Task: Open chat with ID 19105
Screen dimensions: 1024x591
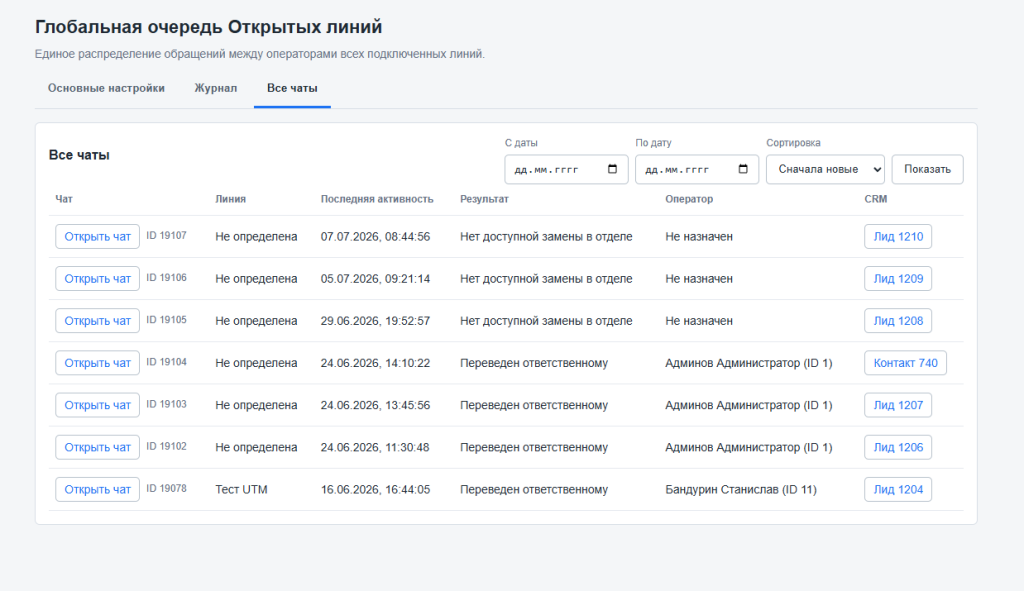Action: [x=97, y=321]
